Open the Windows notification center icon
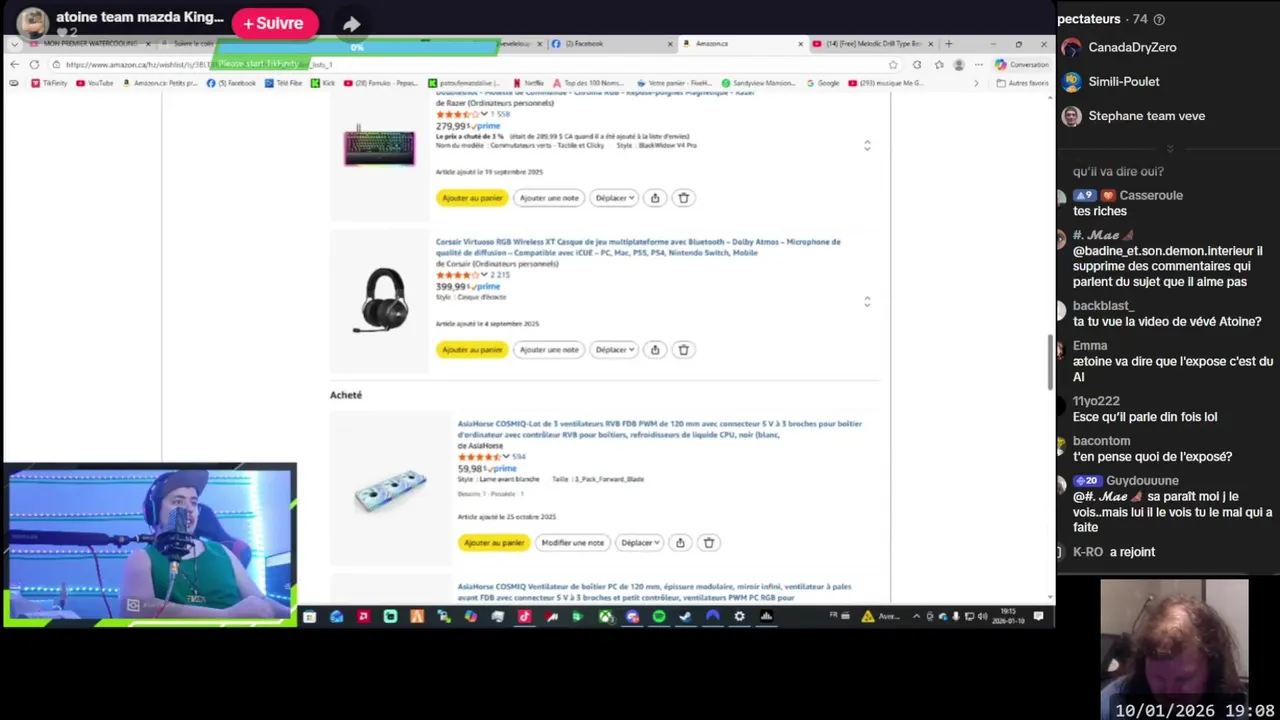The height and width of the screenshot is (720, 1280). click(1039, 617)
